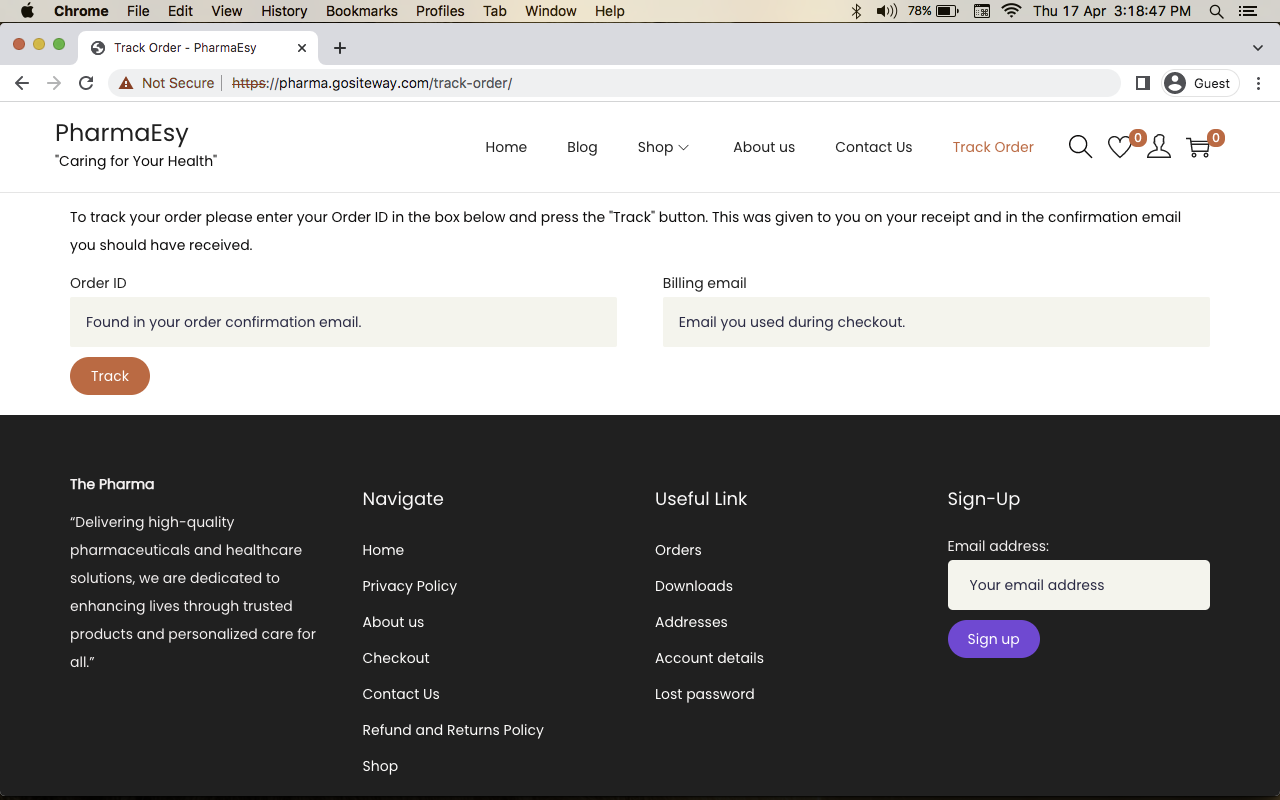Click the keyboard input source icon
Image resolution: width=1280 pixels, height=800 pixels.
(982, 11)
